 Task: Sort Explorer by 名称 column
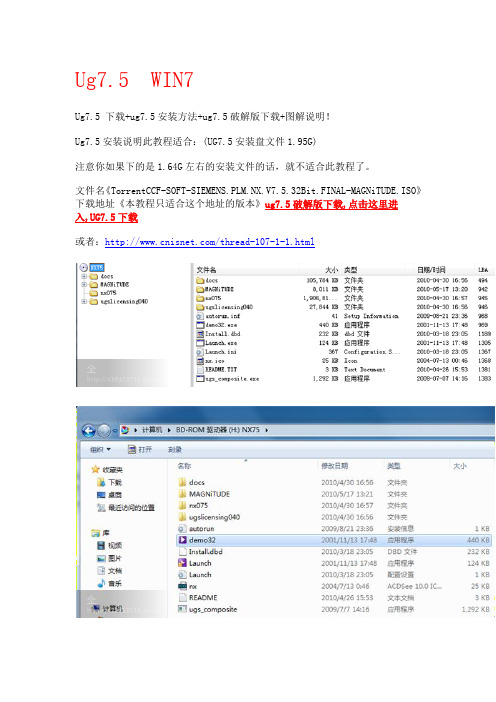pyautogui.click(x=184, y=466)
